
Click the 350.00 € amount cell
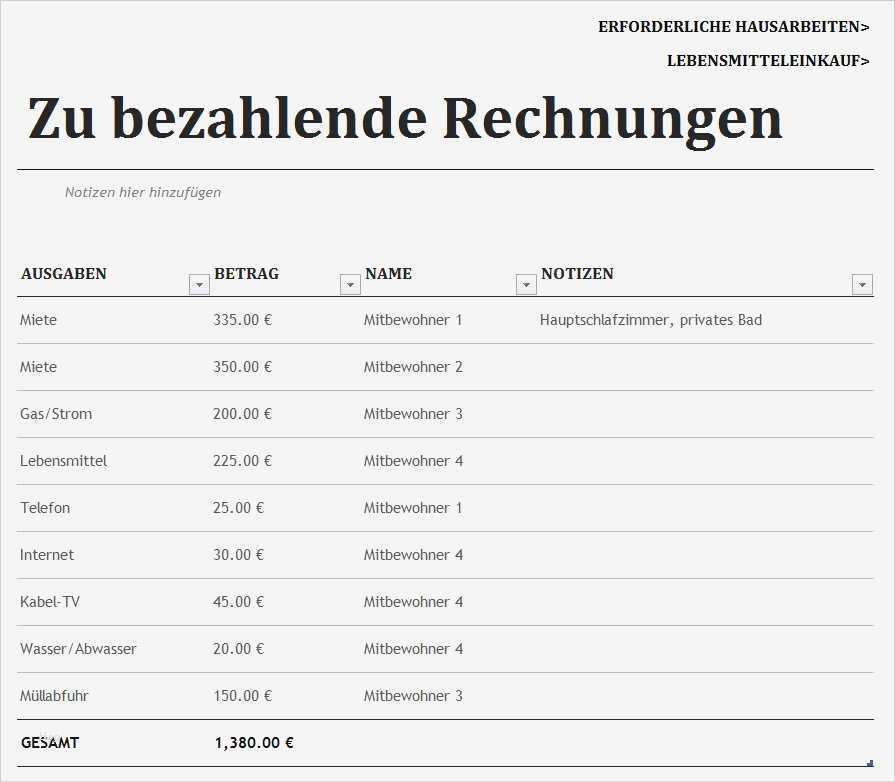(243, 366)
